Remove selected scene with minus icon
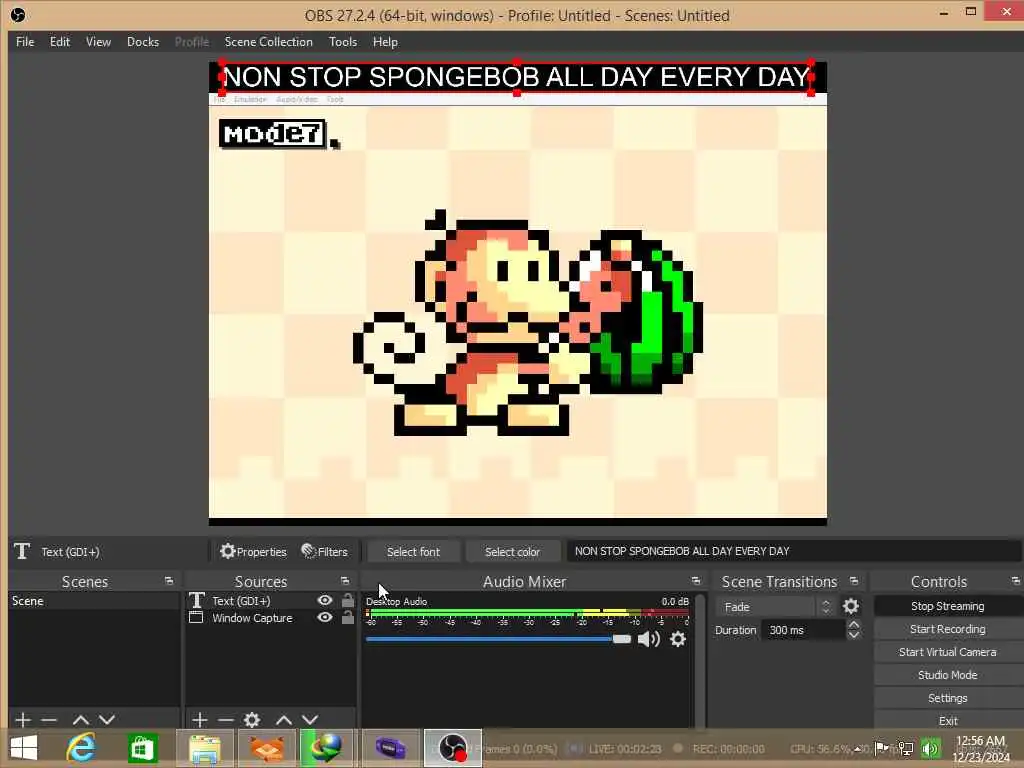The height and width of the screenshot is (768, 1024). click(49, 720)
